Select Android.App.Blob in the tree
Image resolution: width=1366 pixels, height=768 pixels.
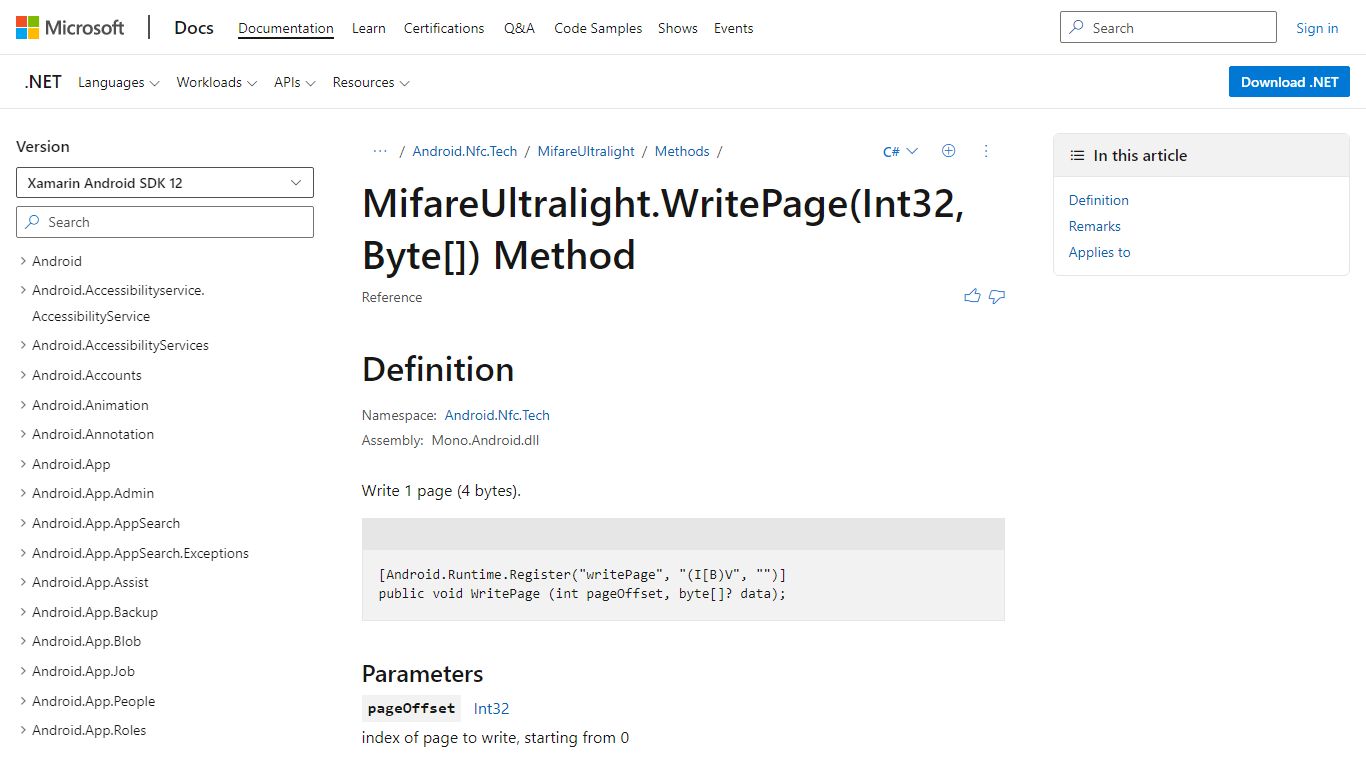point(86,641)
